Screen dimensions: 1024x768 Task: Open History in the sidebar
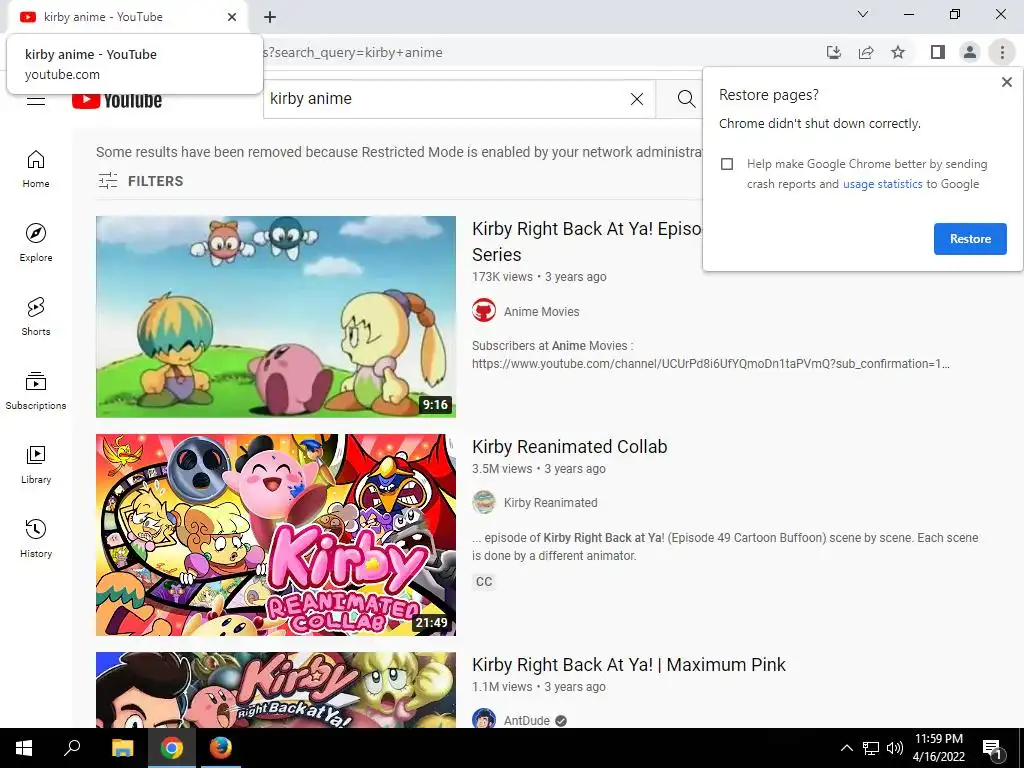[x=36, y=538]
